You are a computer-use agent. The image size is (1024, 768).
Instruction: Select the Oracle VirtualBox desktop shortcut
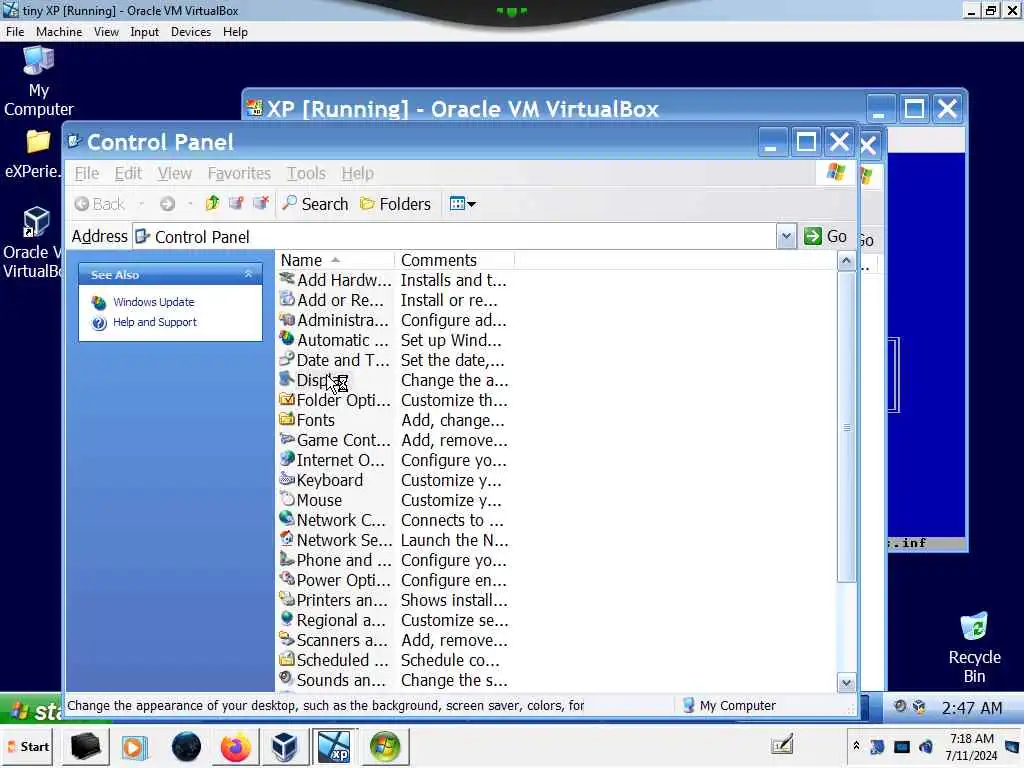click(31, 243)
